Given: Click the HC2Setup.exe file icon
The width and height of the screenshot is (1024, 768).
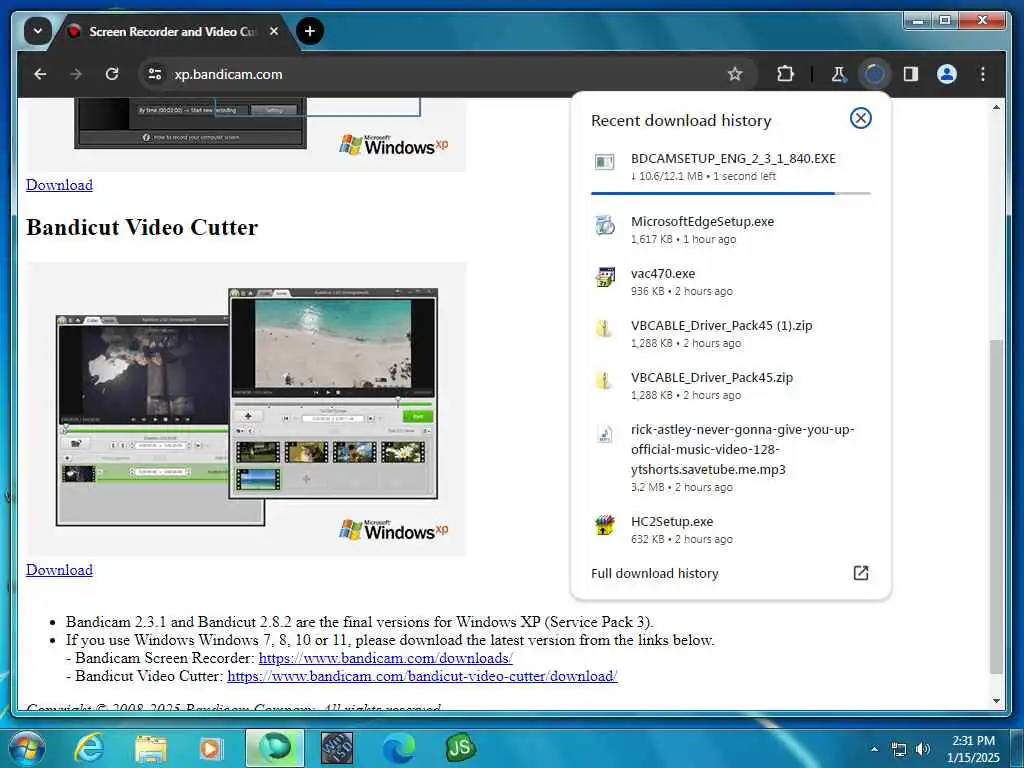Looking at the screenshot, I should 604,525.
